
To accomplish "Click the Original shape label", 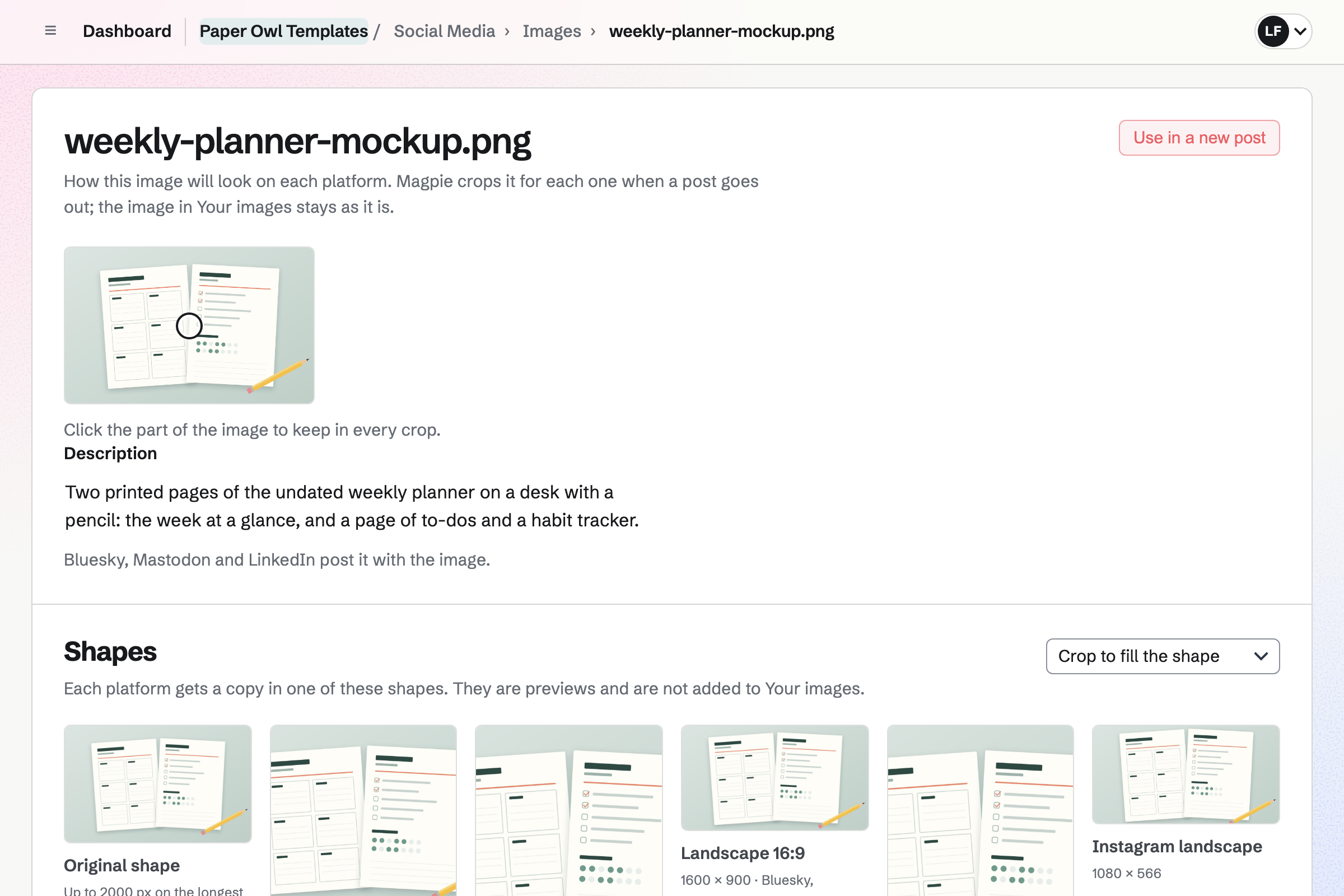I will click(x=122, y=865).
